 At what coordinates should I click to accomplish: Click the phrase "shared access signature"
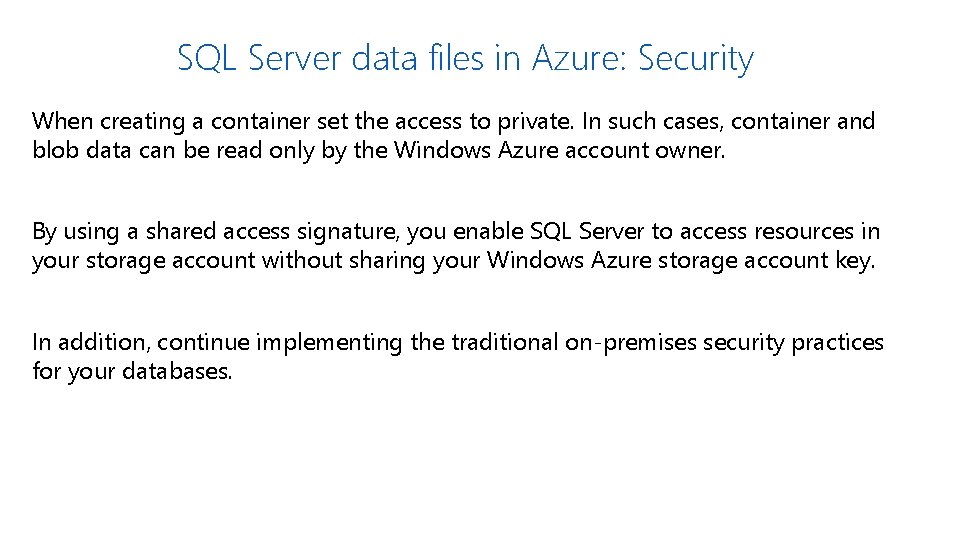[275, 232]
